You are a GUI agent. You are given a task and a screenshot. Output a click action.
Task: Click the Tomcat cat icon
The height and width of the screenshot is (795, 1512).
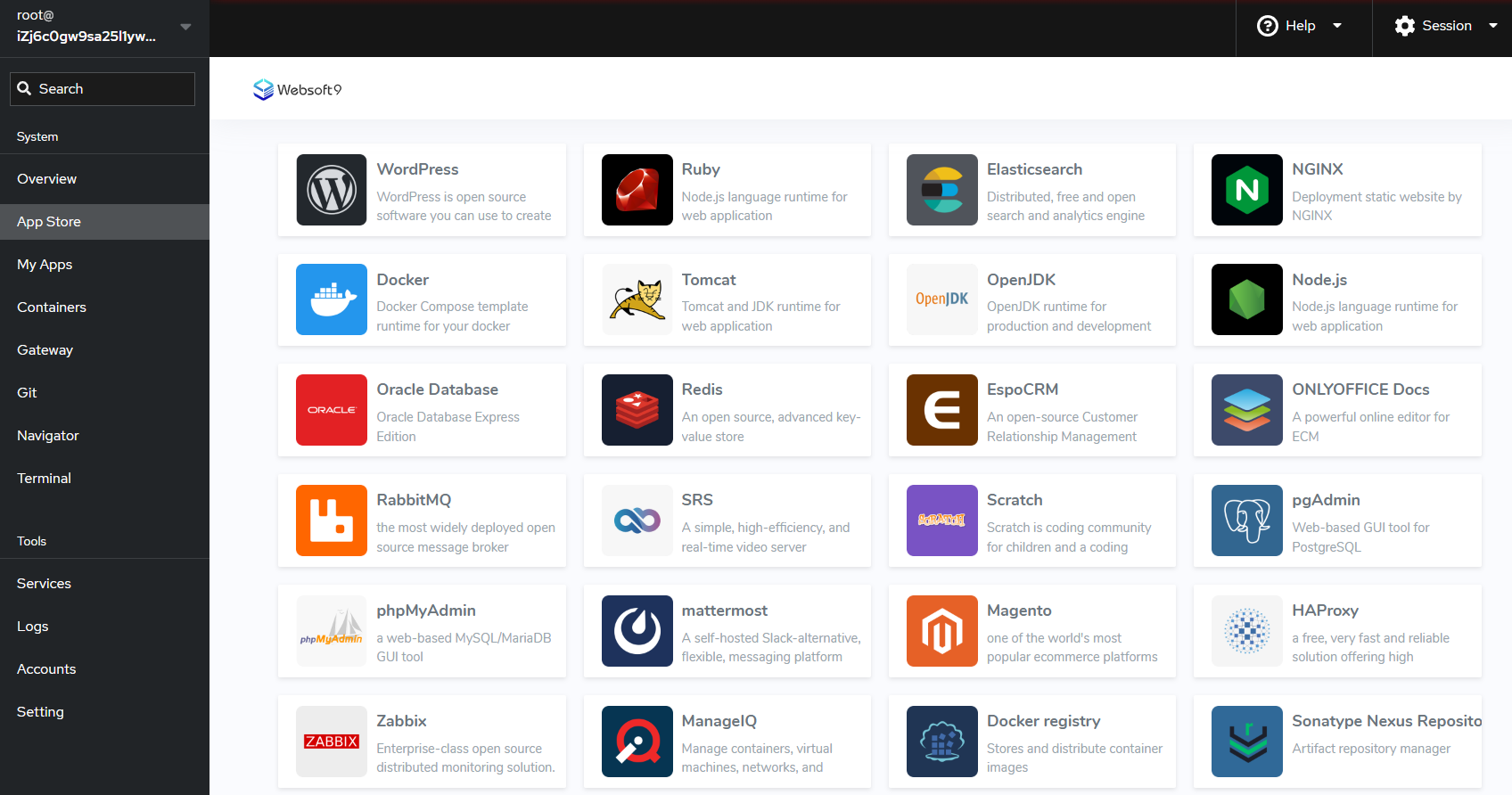coord(637,299)
